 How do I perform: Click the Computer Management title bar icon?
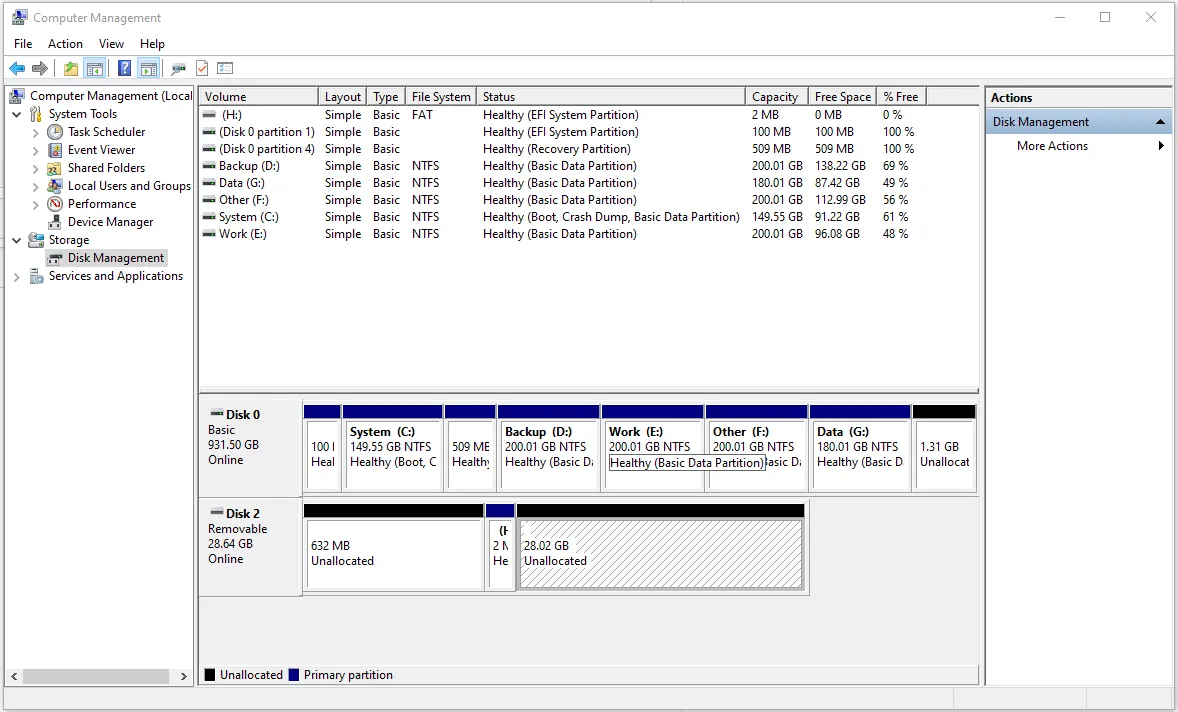pyautogui.click(x=20, y=17)
